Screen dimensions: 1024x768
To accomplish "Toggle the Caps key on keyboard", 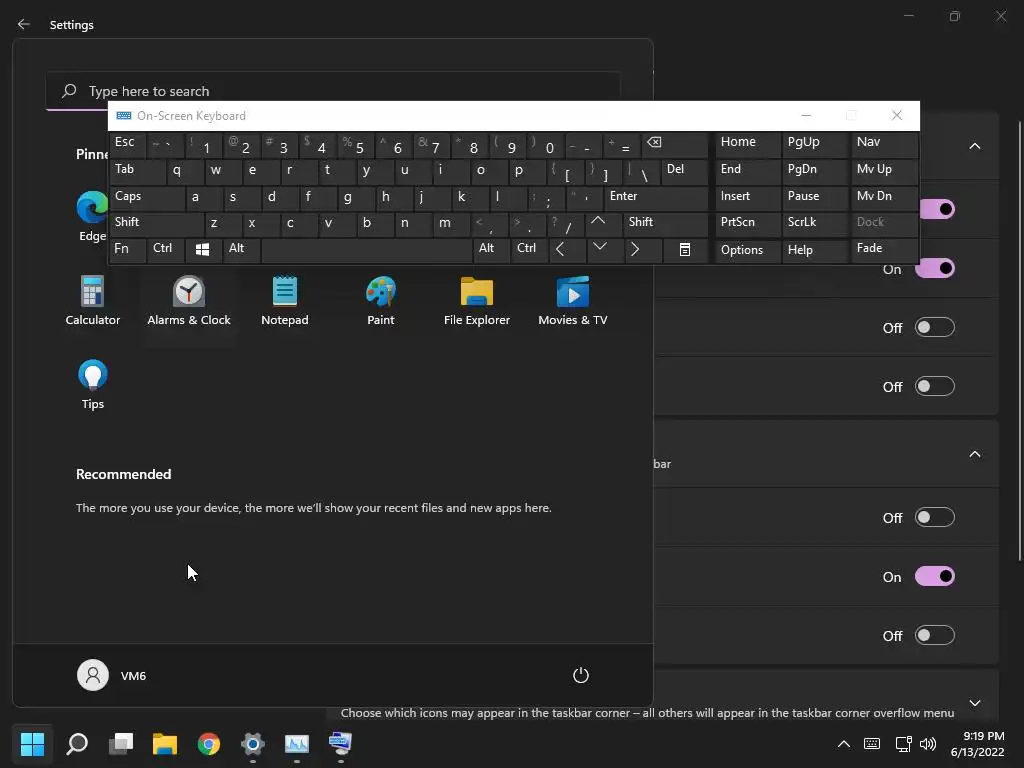I will coord(147,197).
